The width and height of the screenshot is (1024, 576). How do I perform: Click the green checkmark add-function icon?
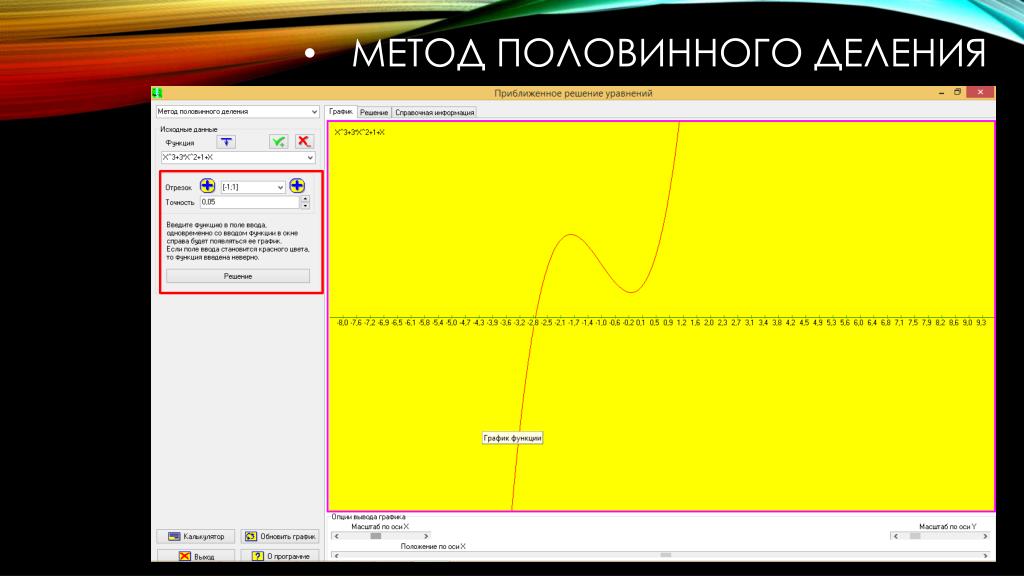point(278,142)
